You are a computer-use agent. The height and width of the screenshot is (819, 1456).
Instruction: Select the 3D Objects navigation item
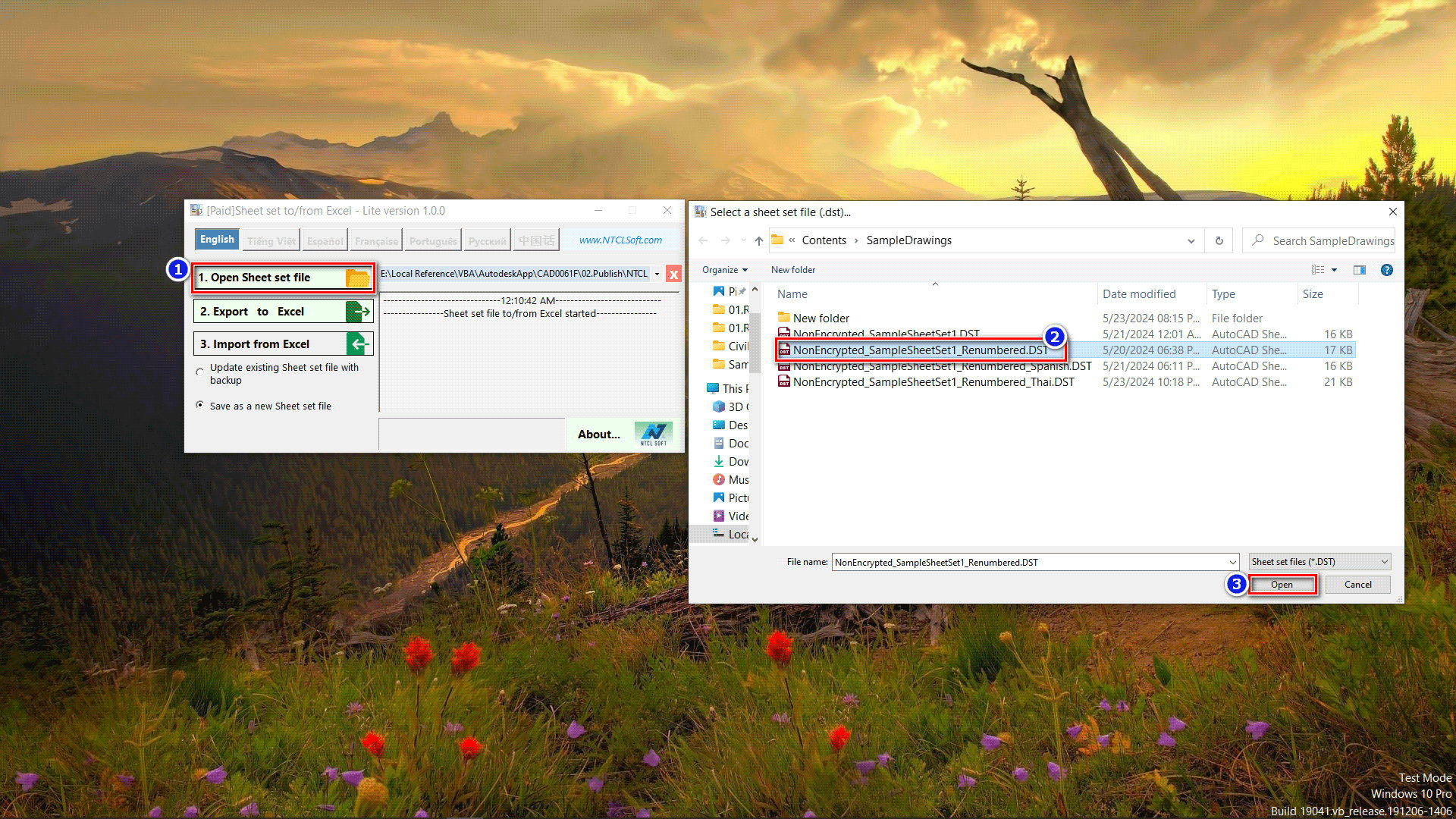coord(732,406)
